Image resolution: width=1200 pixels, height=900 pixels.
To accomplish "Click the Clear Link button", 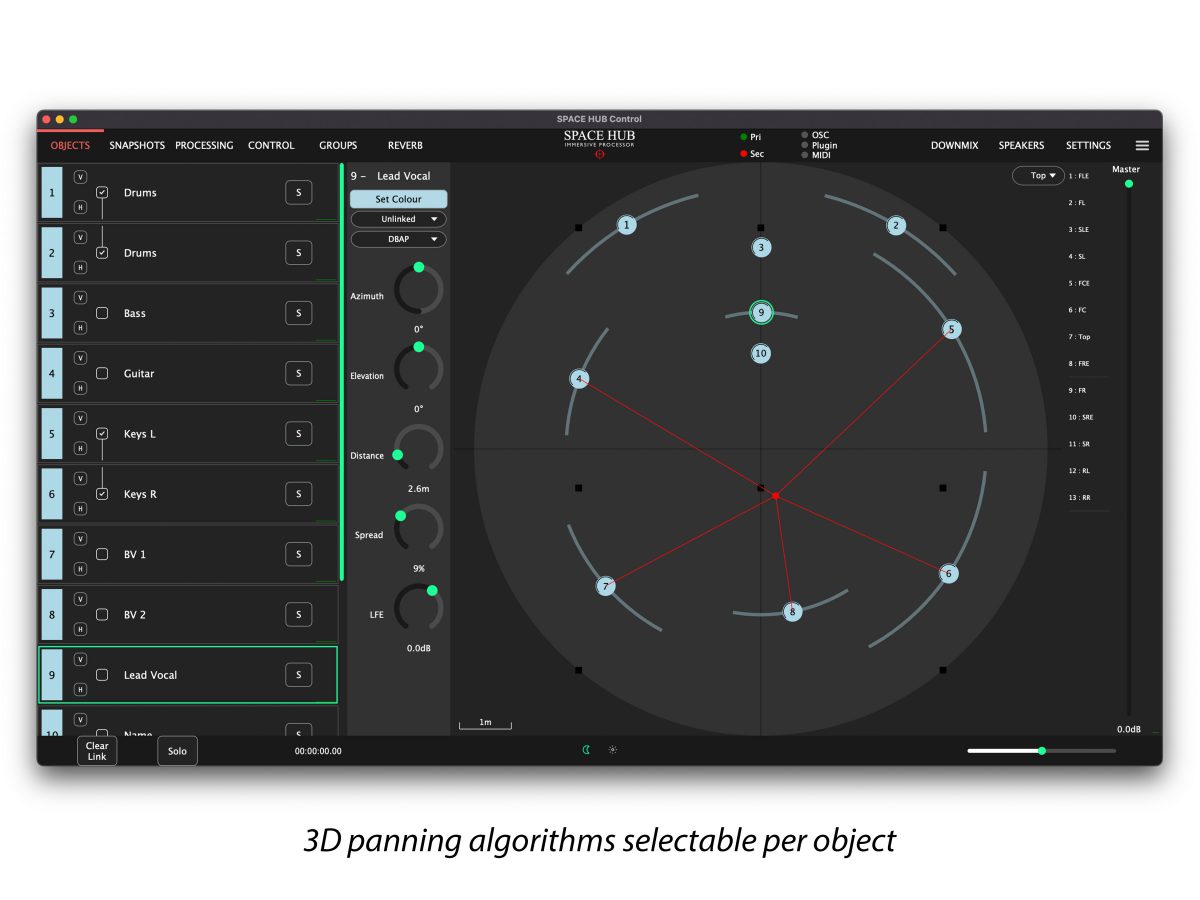I will pos(97,751).
